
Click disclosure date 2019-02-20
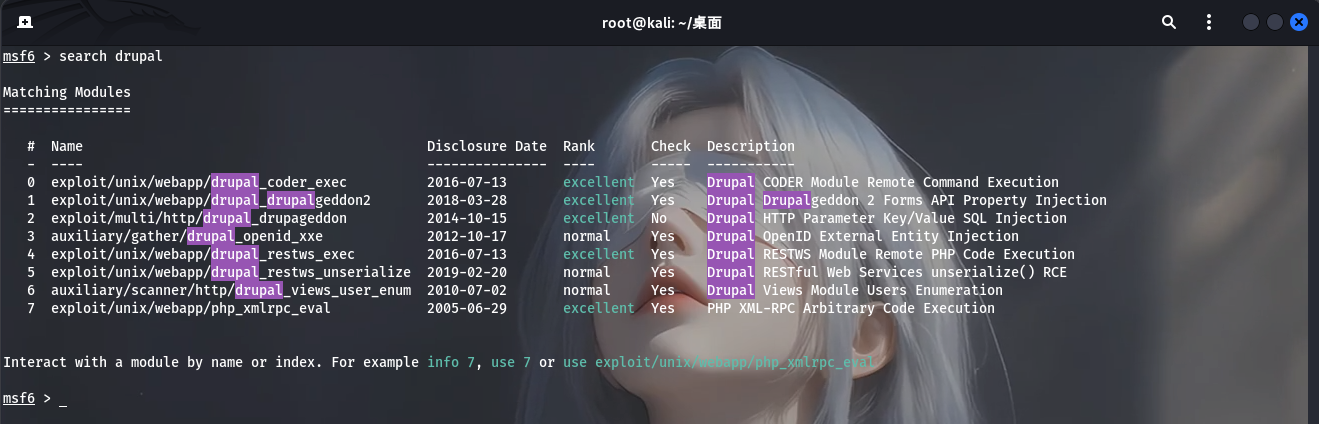[x=467, y=272]
